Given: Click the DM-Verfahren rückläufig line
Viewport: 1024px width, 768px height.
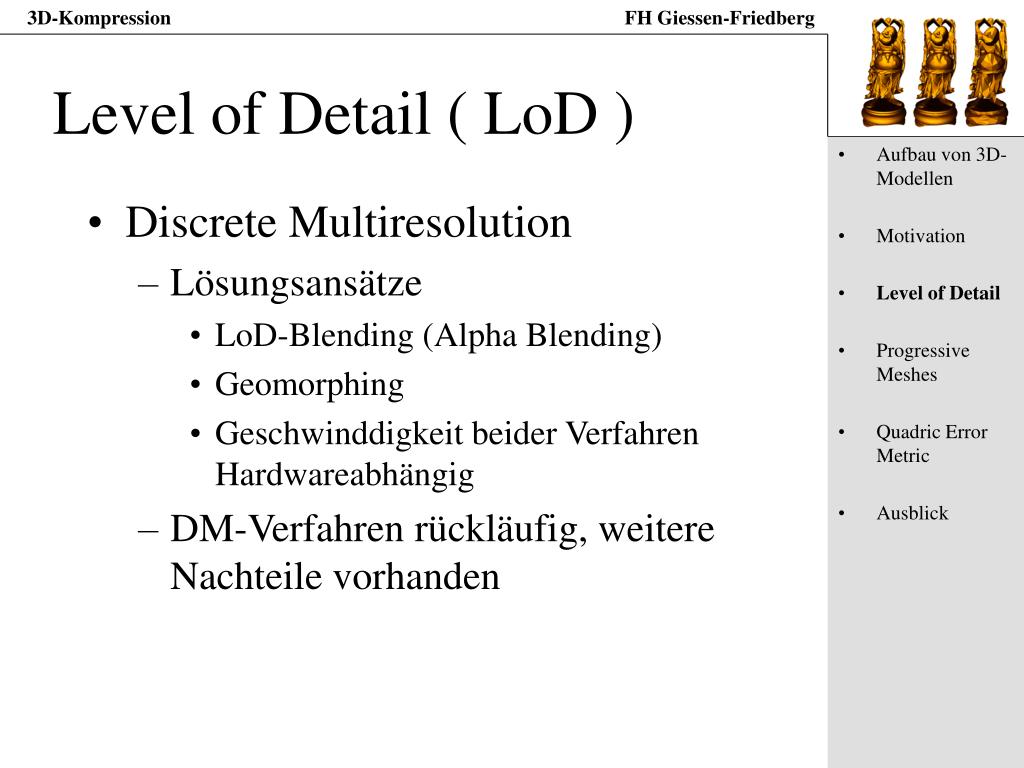Looking at the screenshot, I should (442, 552).
